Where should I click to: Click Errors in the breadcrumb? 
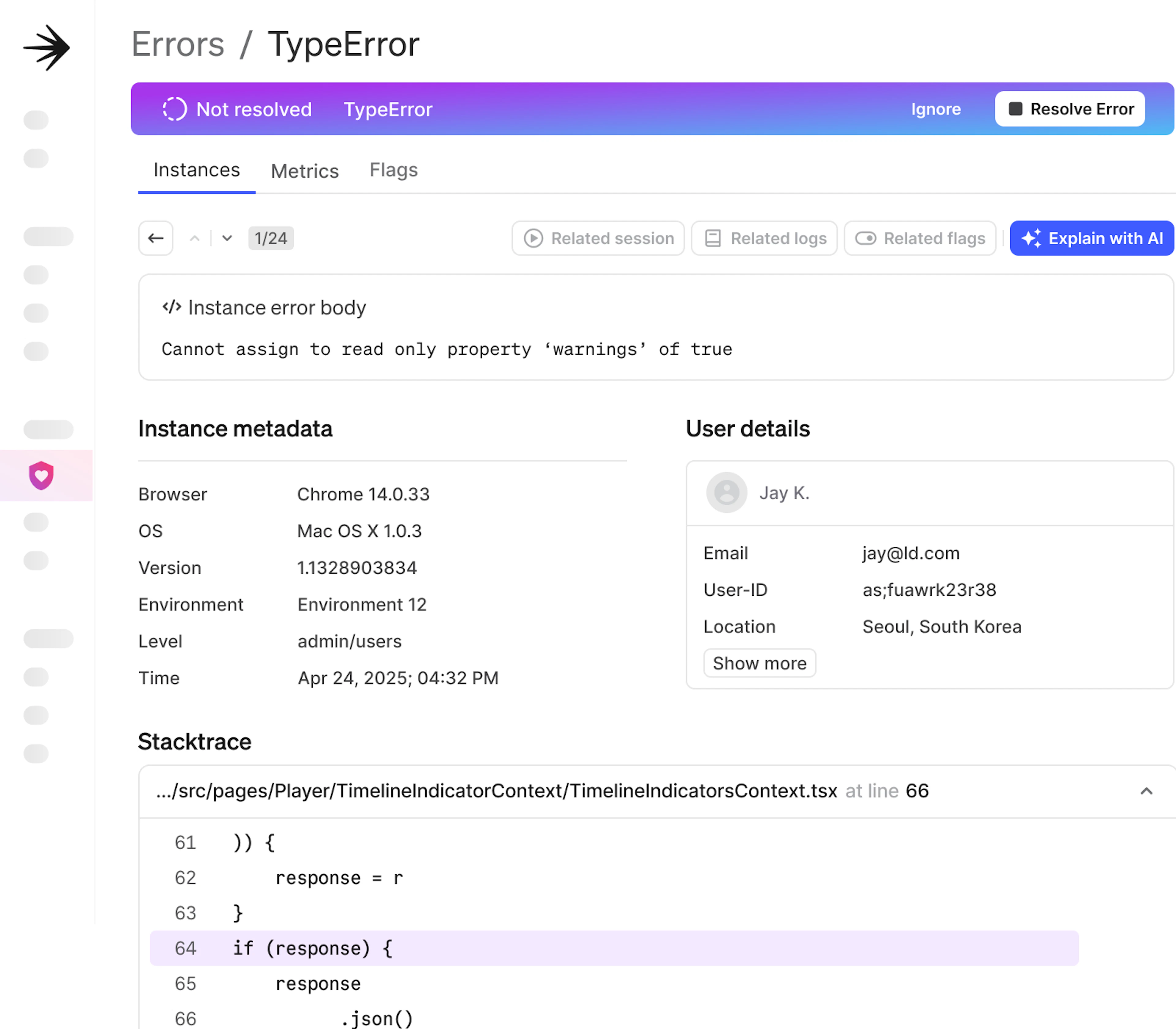178,44
